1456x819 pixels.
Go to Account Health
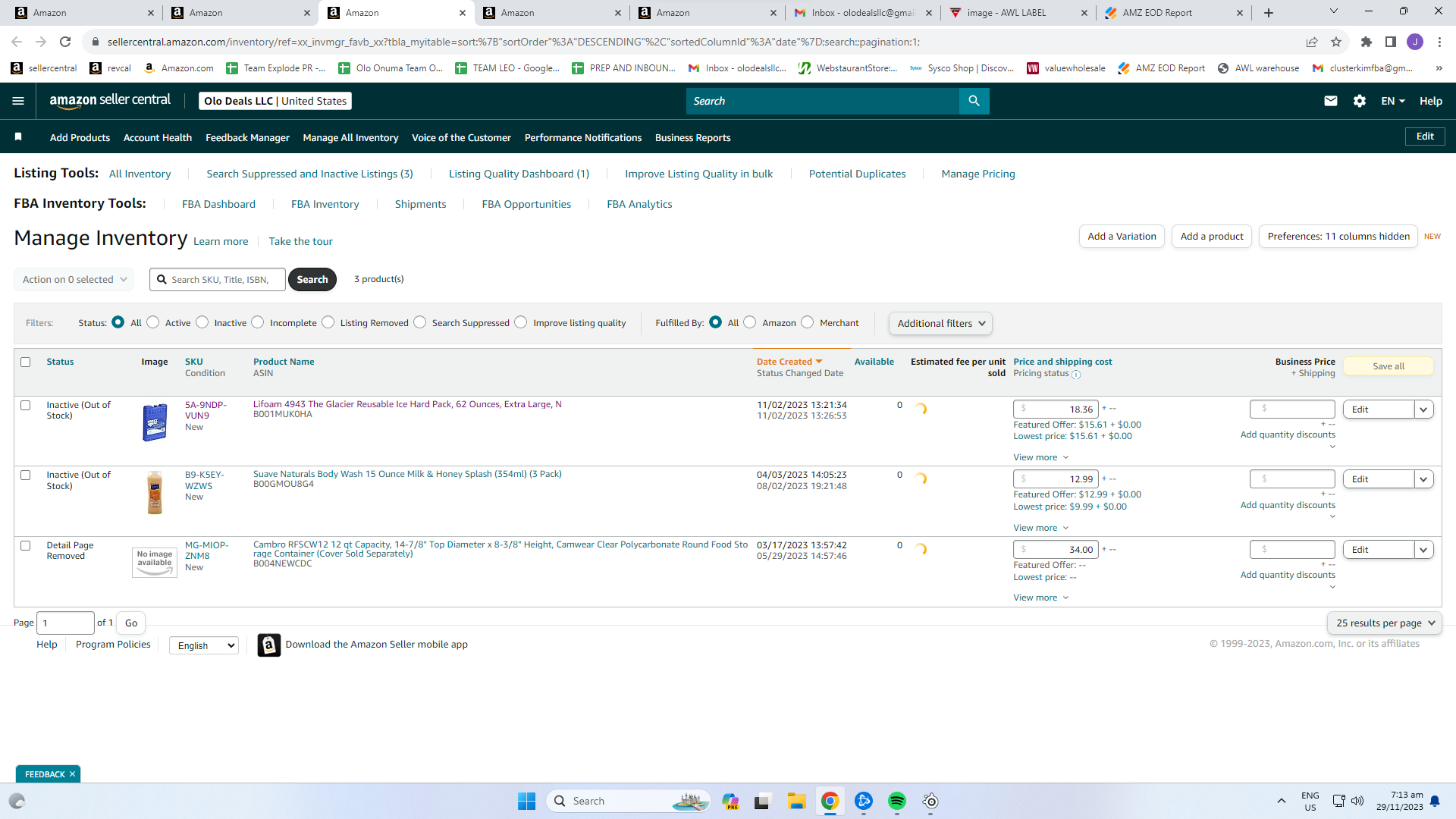pos(158,137)
